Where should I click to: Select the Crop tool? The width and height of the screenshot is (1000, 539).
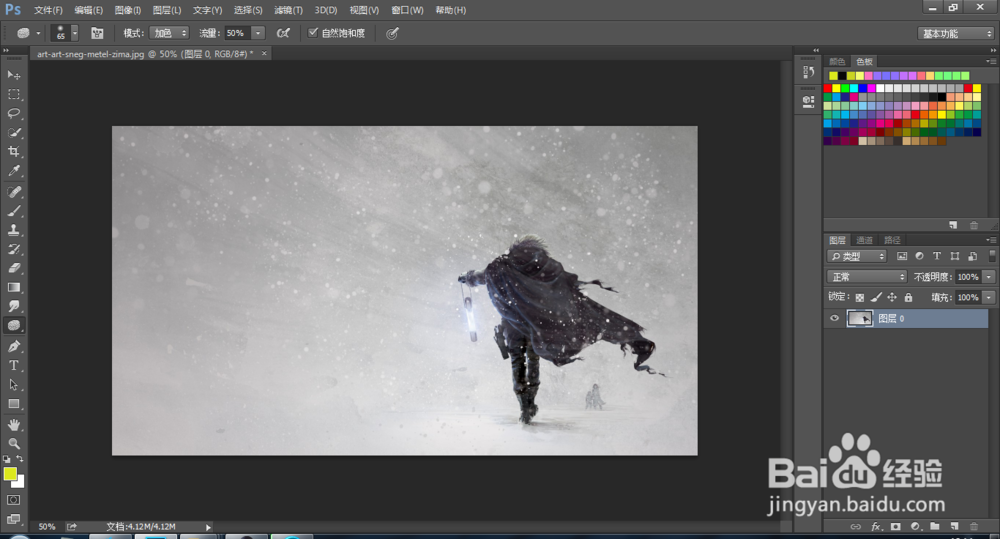click(x=13, y=152)
